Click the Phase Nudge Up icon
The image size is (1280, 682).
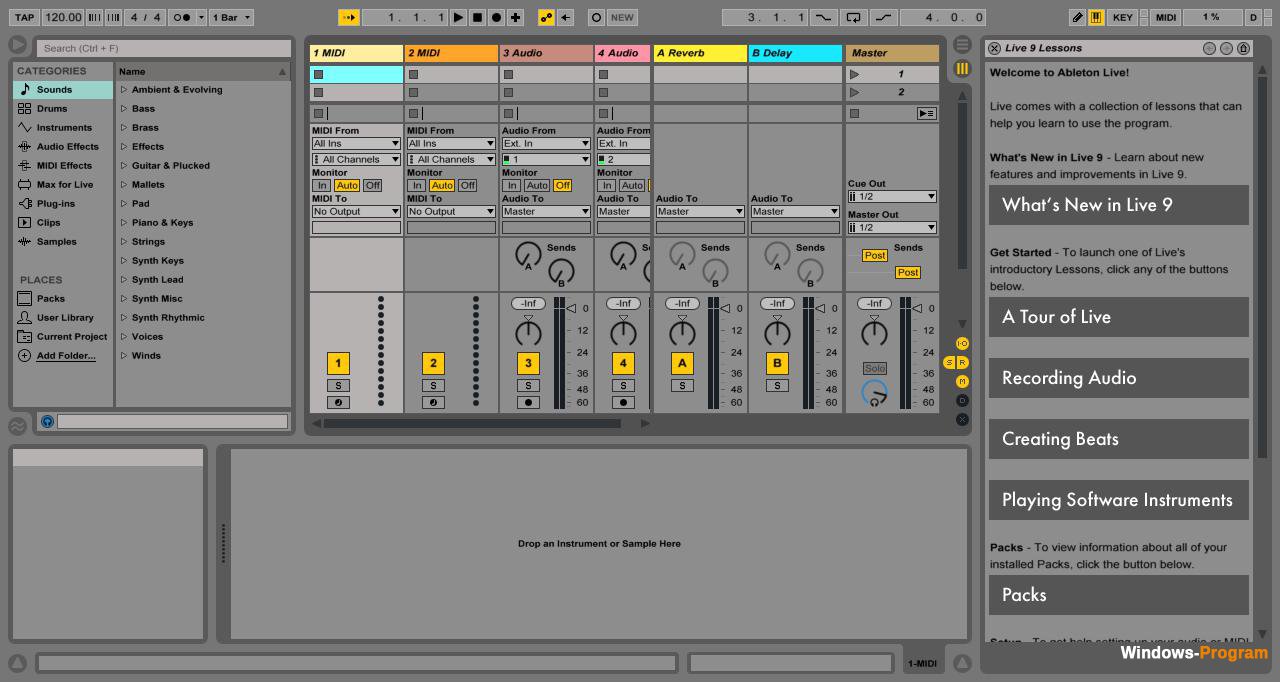click(113, 17)
